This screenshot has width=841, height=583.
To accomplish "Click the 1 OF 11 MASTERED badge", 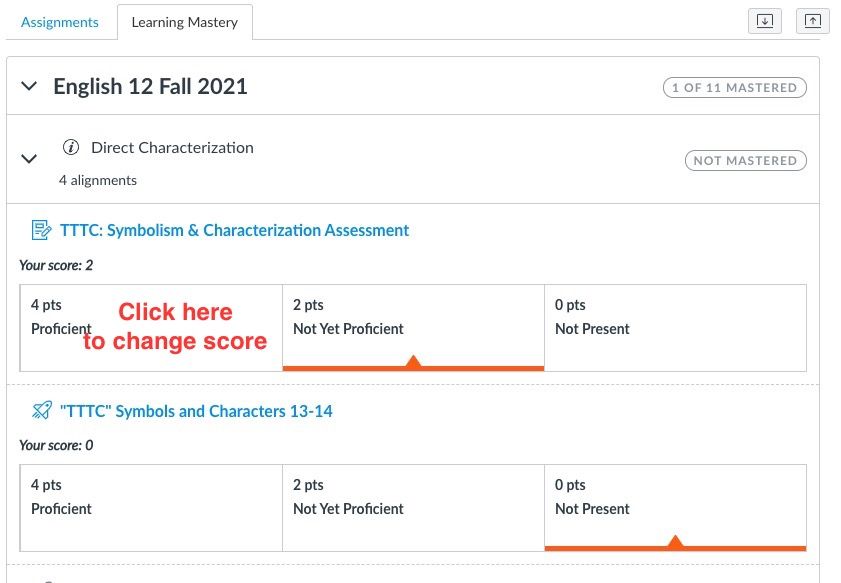I will pos(734,88).
